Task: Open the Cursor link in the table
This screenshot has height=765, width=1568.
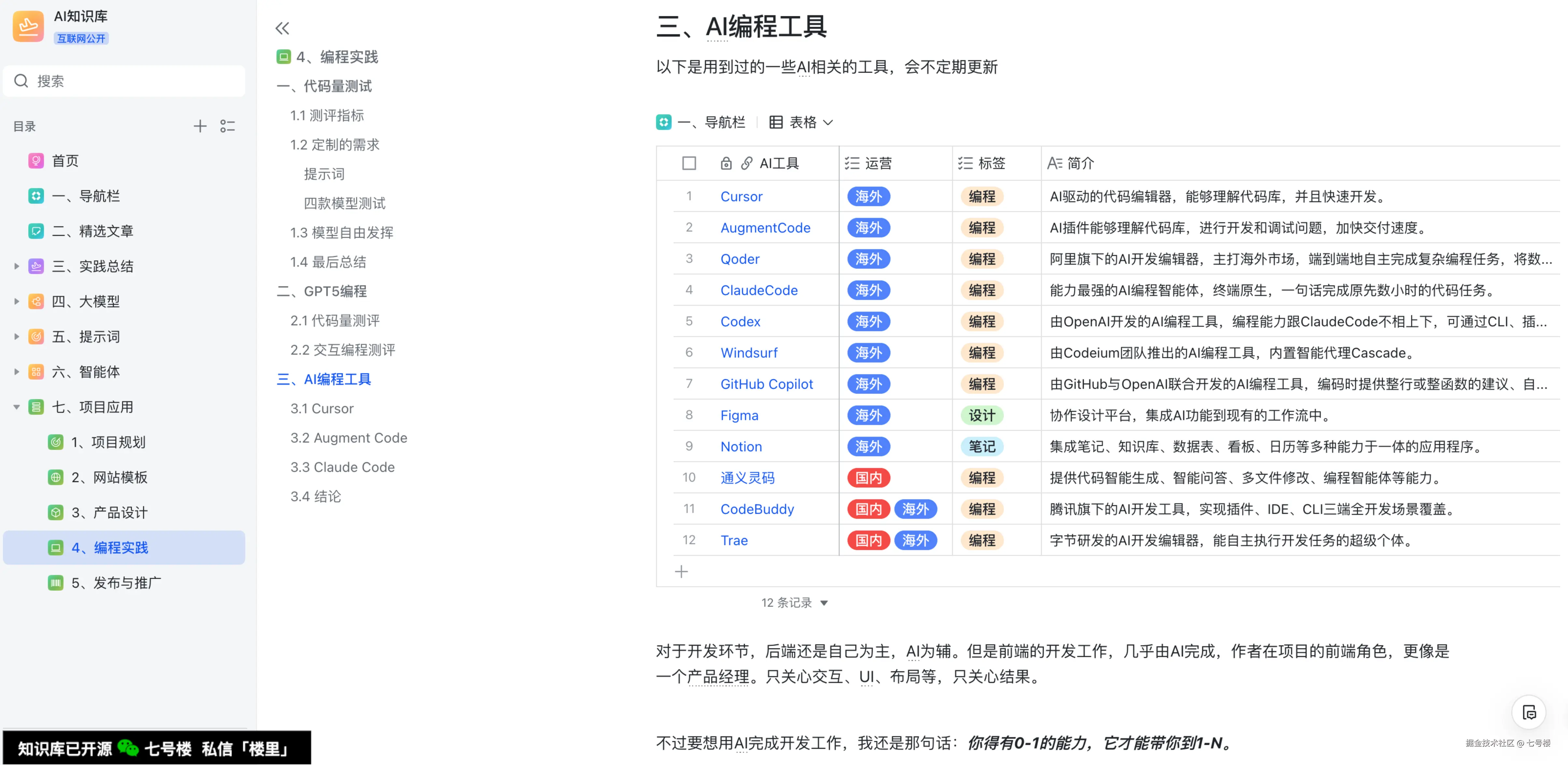Action: [741, 196]
